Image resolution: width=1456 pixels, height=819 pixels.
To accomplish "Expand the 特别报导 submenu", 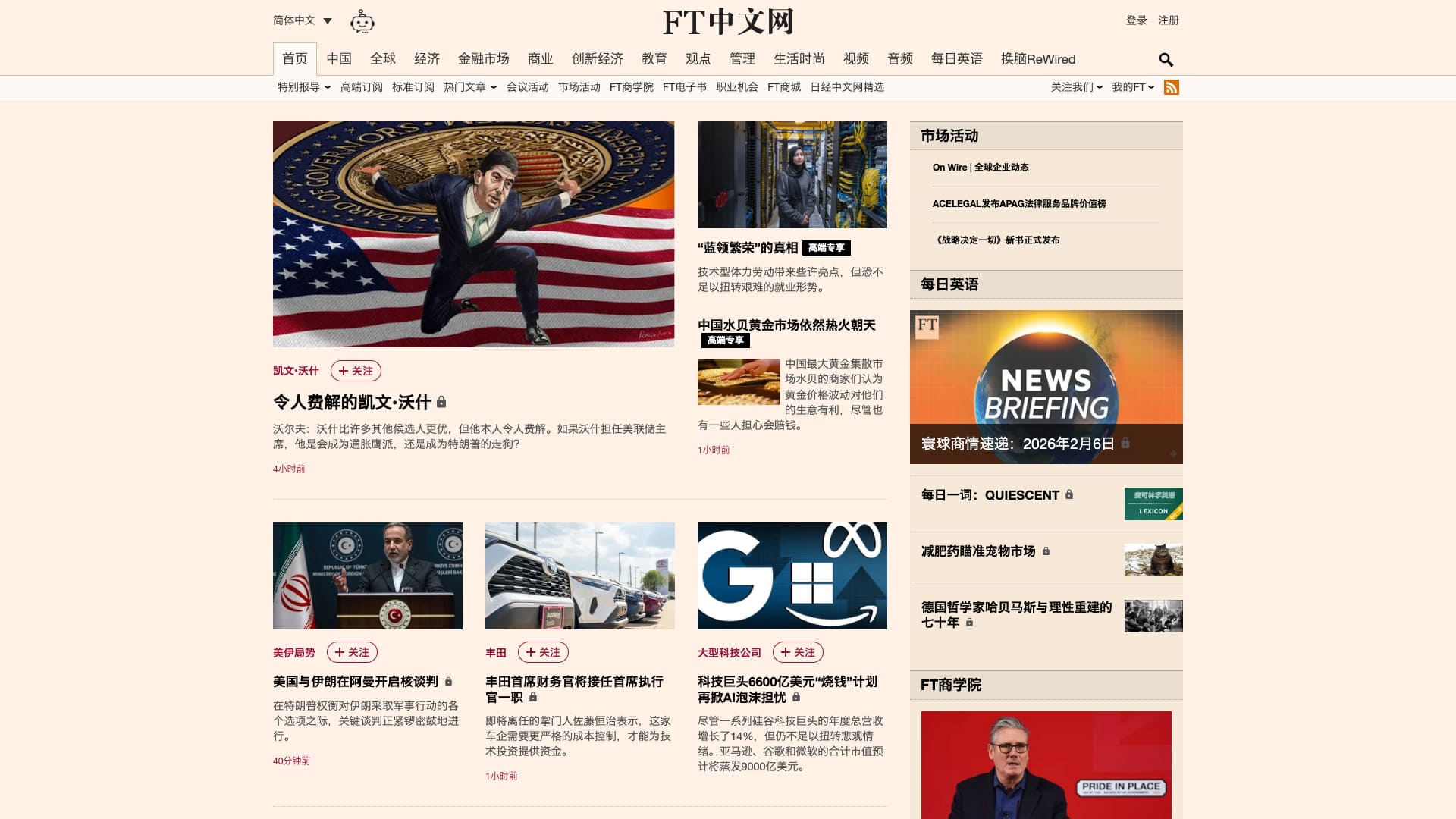I will pyautogui.click(x=303, y=87).
